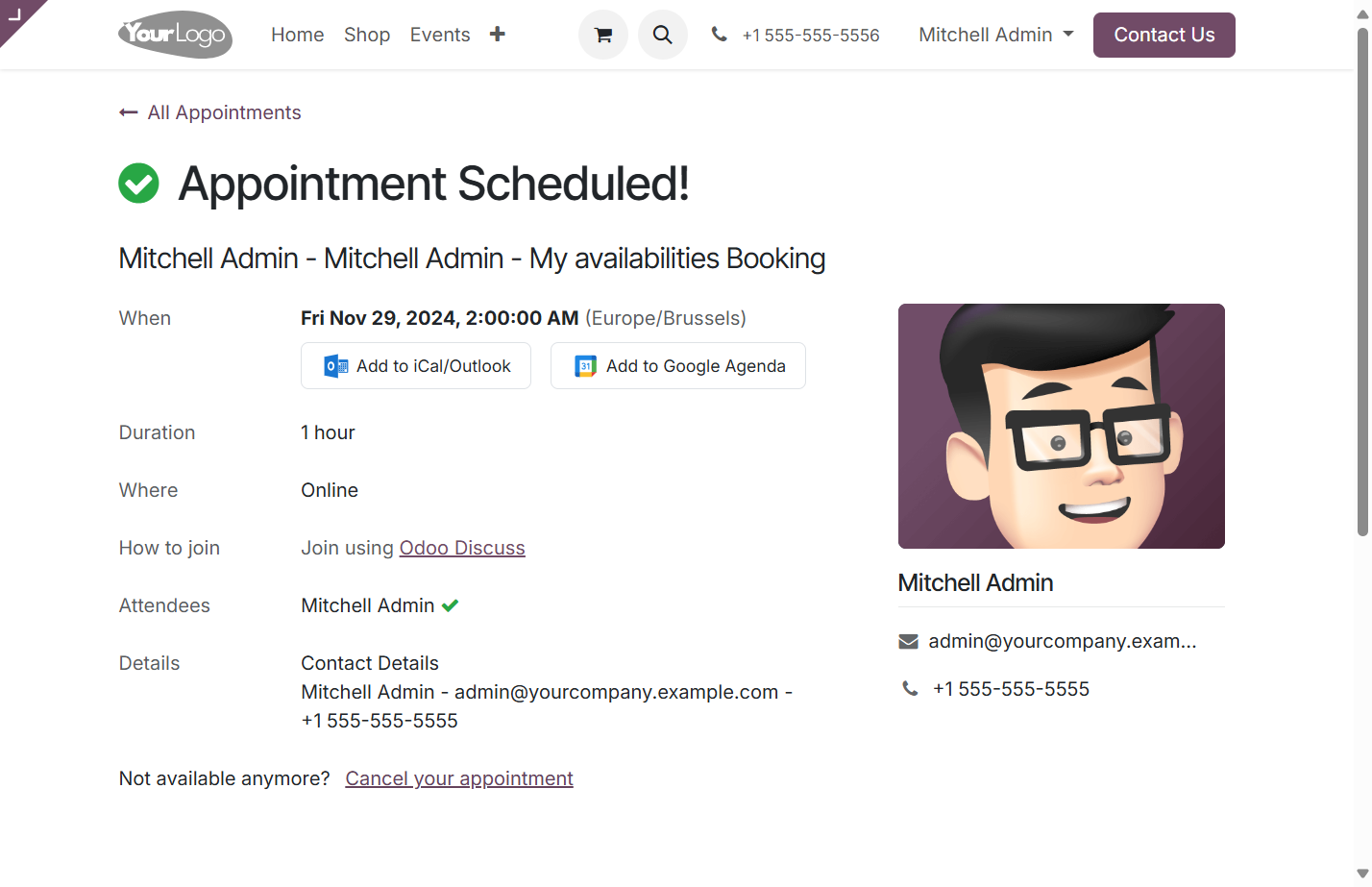Click the Google Calendar icon
1372x887 pixels.
click(586, 366)
